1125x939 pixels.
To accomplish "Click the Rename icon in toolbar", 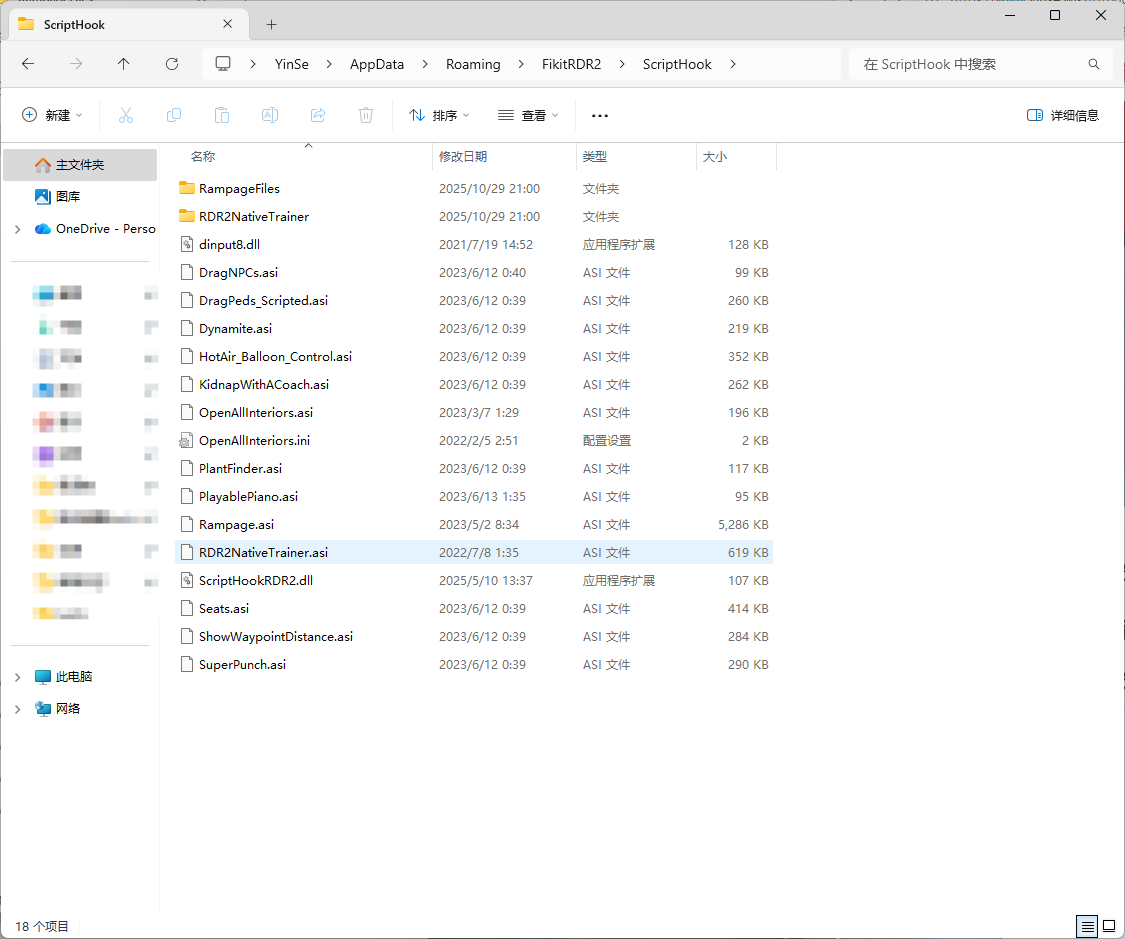I will tap(270, 115).
